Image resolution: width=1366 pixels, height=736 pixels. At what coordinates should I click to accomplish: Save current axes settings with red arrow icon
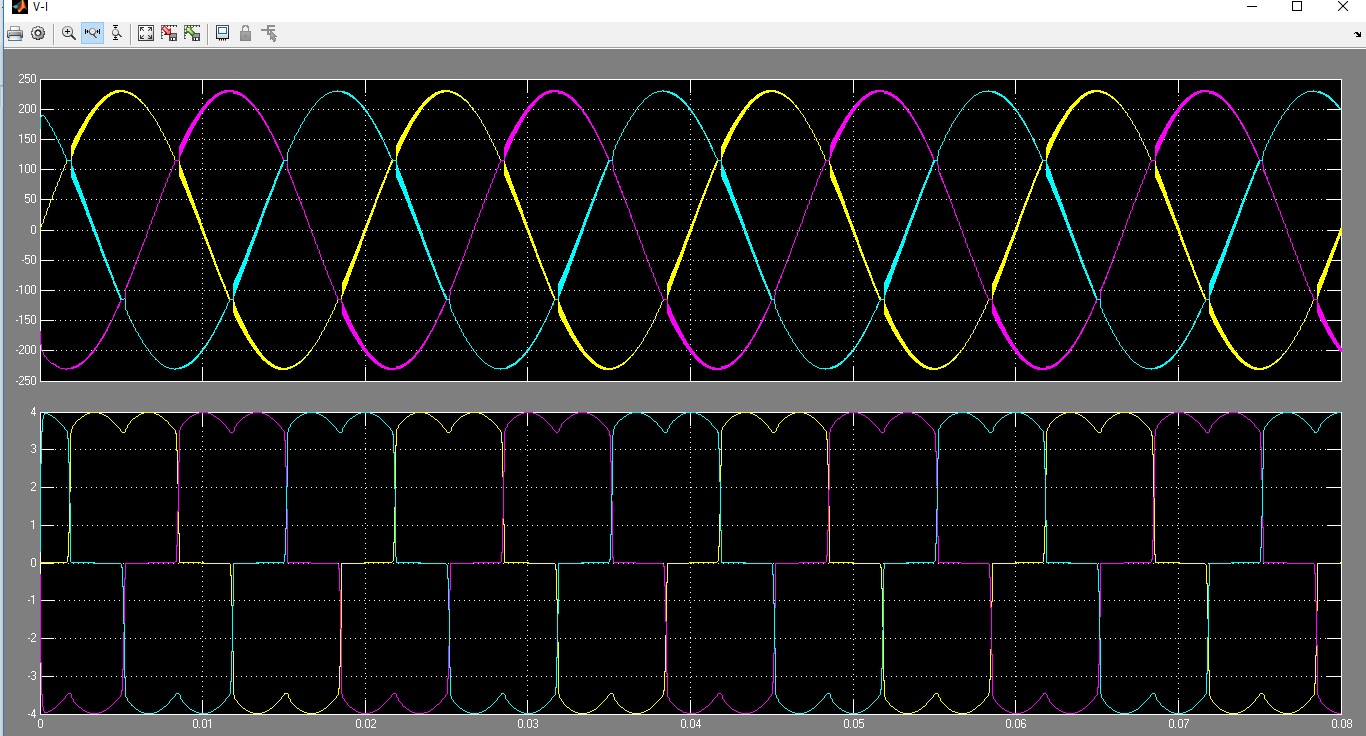[169, 33]
